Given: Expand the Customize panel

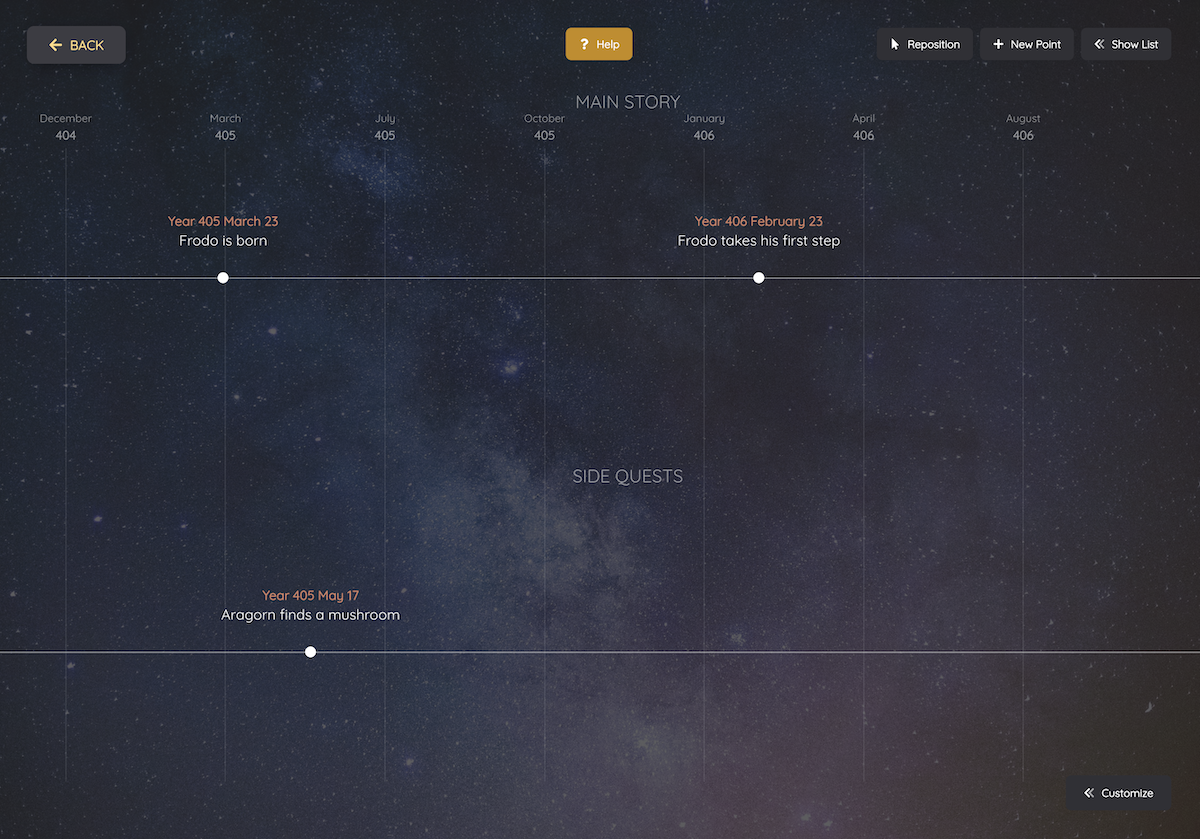Looking at the screenshot, I should pyautogui.click(x=1119, y=792).
